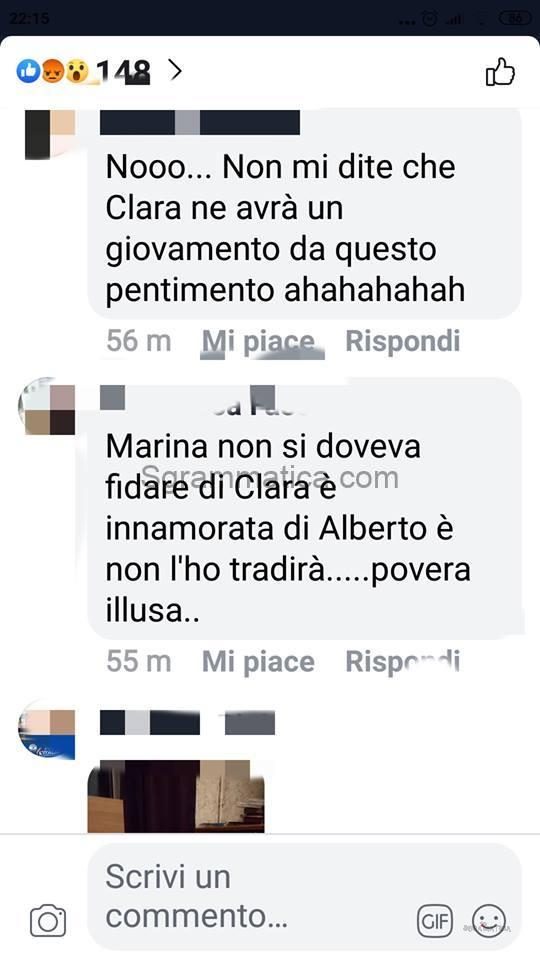Expand reactions list with chevron arrow
Image resolution: width=540 pixels, height=960 pixels.
click(176, 71)
